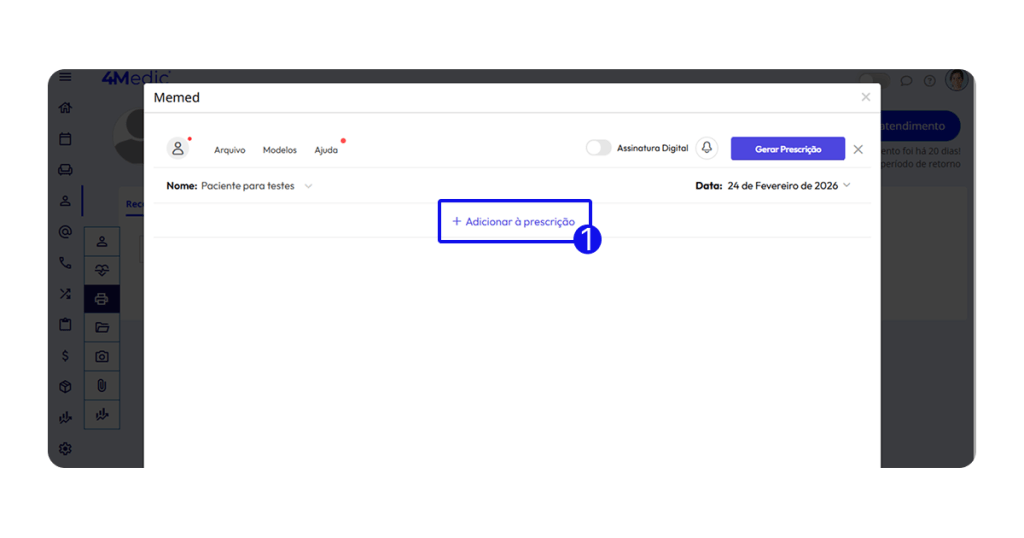The image size is (1024, 538).
Task: Open the folder icon in patient submenu
Action: (x=102, y=327)
